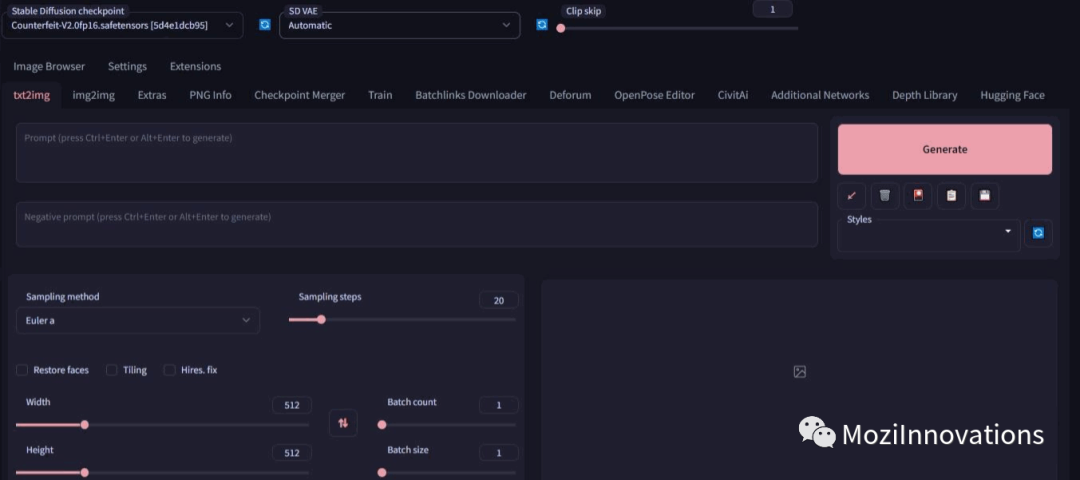Image resolution: width=1080 pixels, height=480 pixels.
Task: Open the Deforum tab
Action: pos(570,95)
